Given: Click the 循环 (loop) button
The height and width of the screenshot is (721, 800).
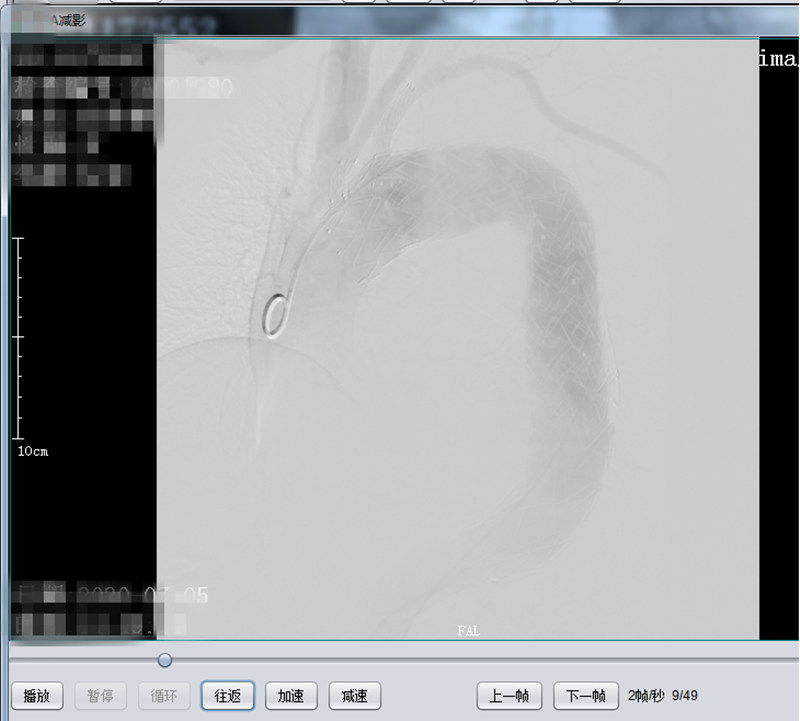Looking at the screenshot, I should (x=164, y=696).
